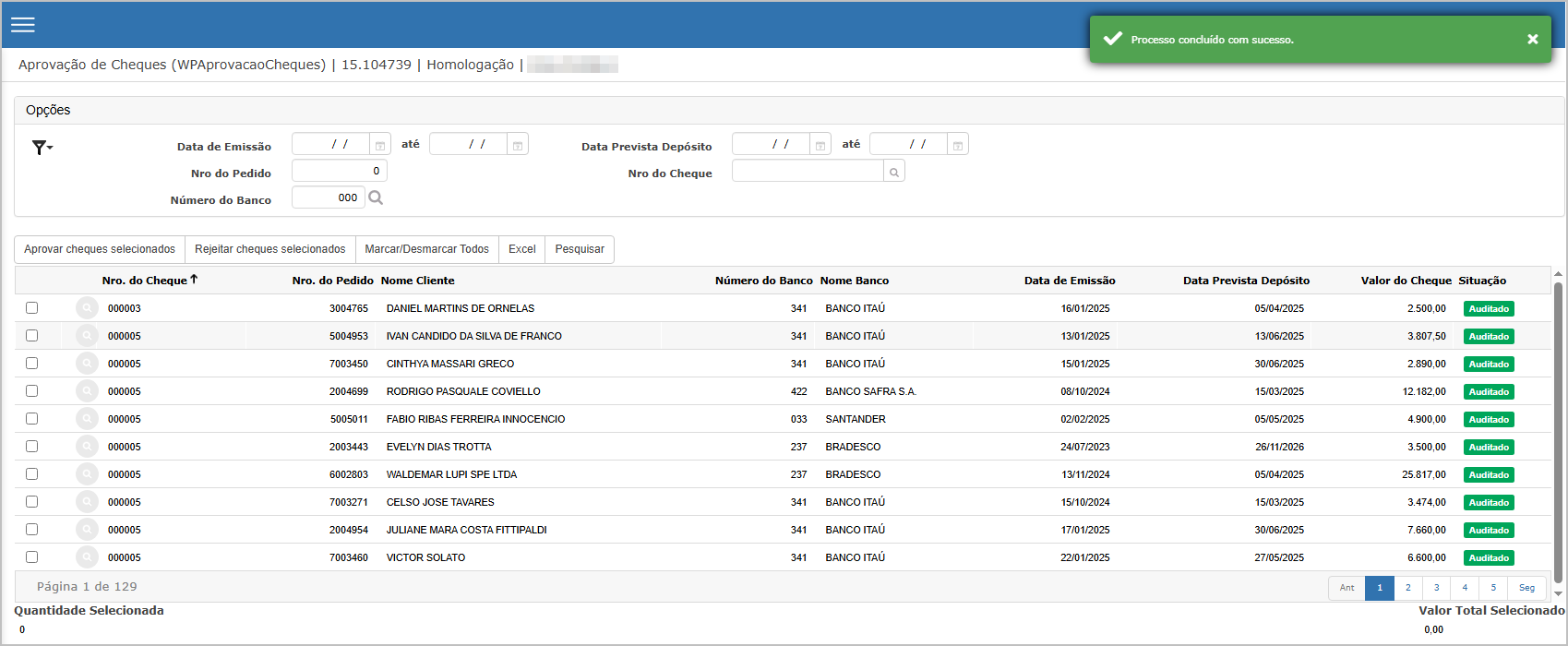The image size is (1568, 646).
Task: View cheque details icon for IVAN CANDIDO DA SILVA DE FRANCO
Action: pyautogui.click(x=87, y=336)
